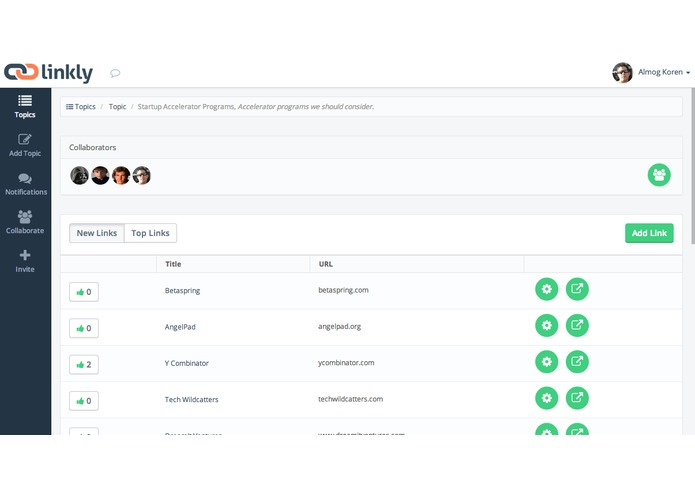Open AngelPad link in external window
The image size is (695, 494).
point(577,326)
